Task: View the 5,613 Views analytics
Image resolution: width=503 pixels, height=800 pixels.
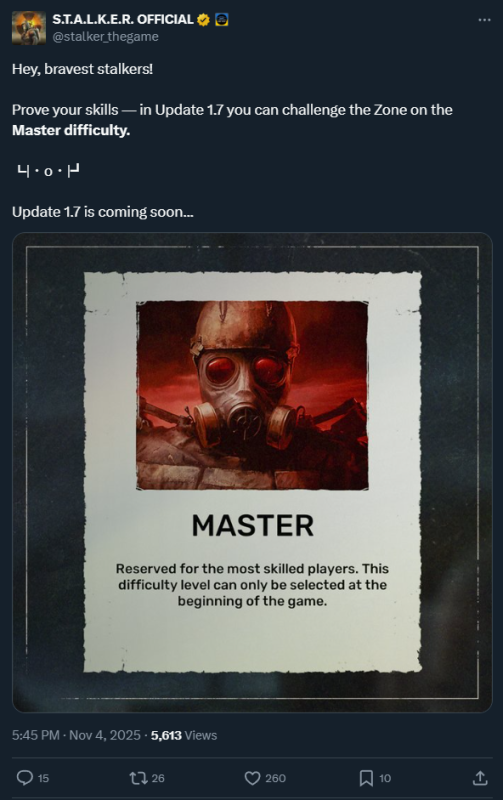Action: 184,735
